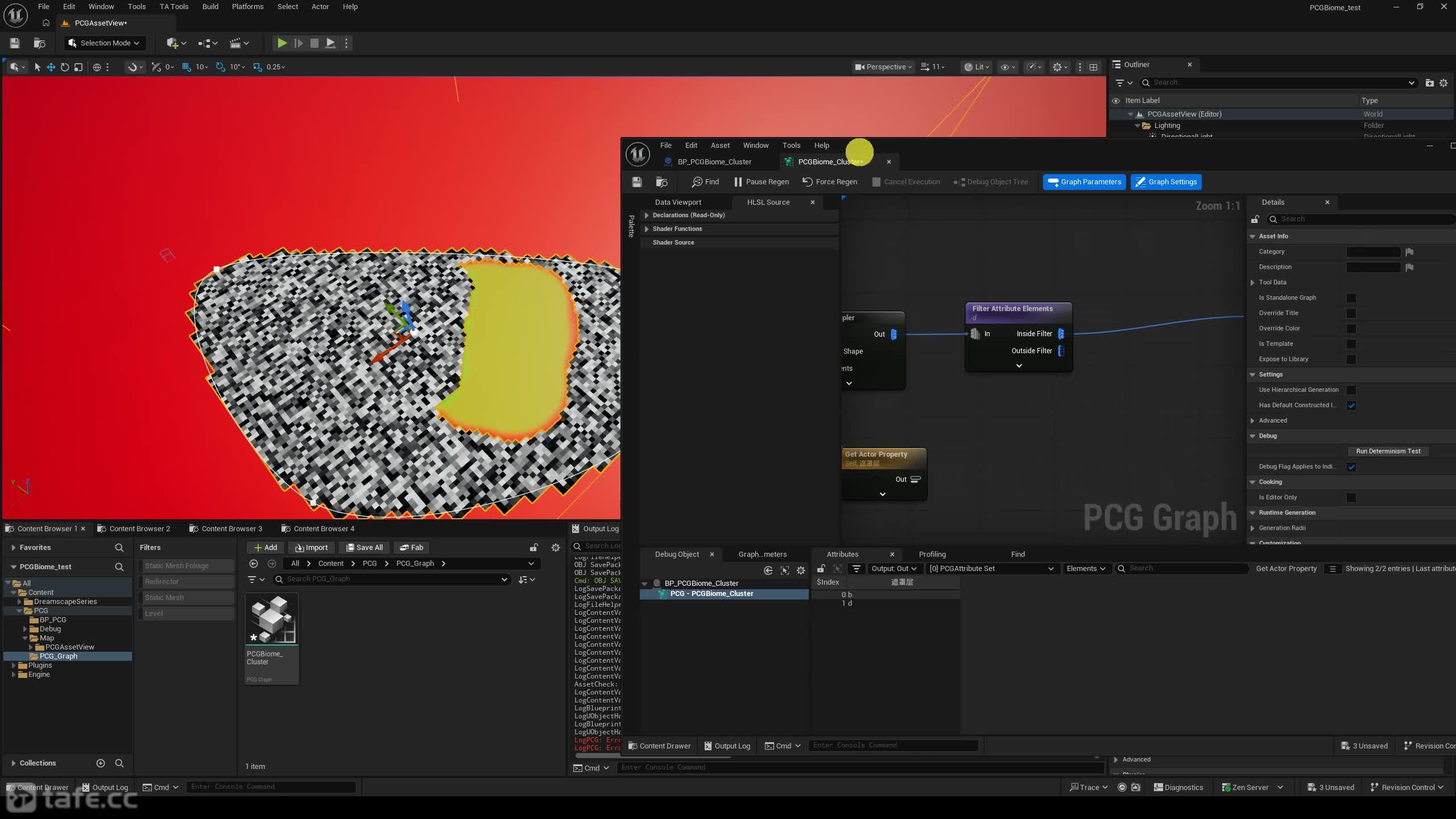Open the TA Tools menu
The width and height of the screenshot is (1456, 819).
point(173,7)
